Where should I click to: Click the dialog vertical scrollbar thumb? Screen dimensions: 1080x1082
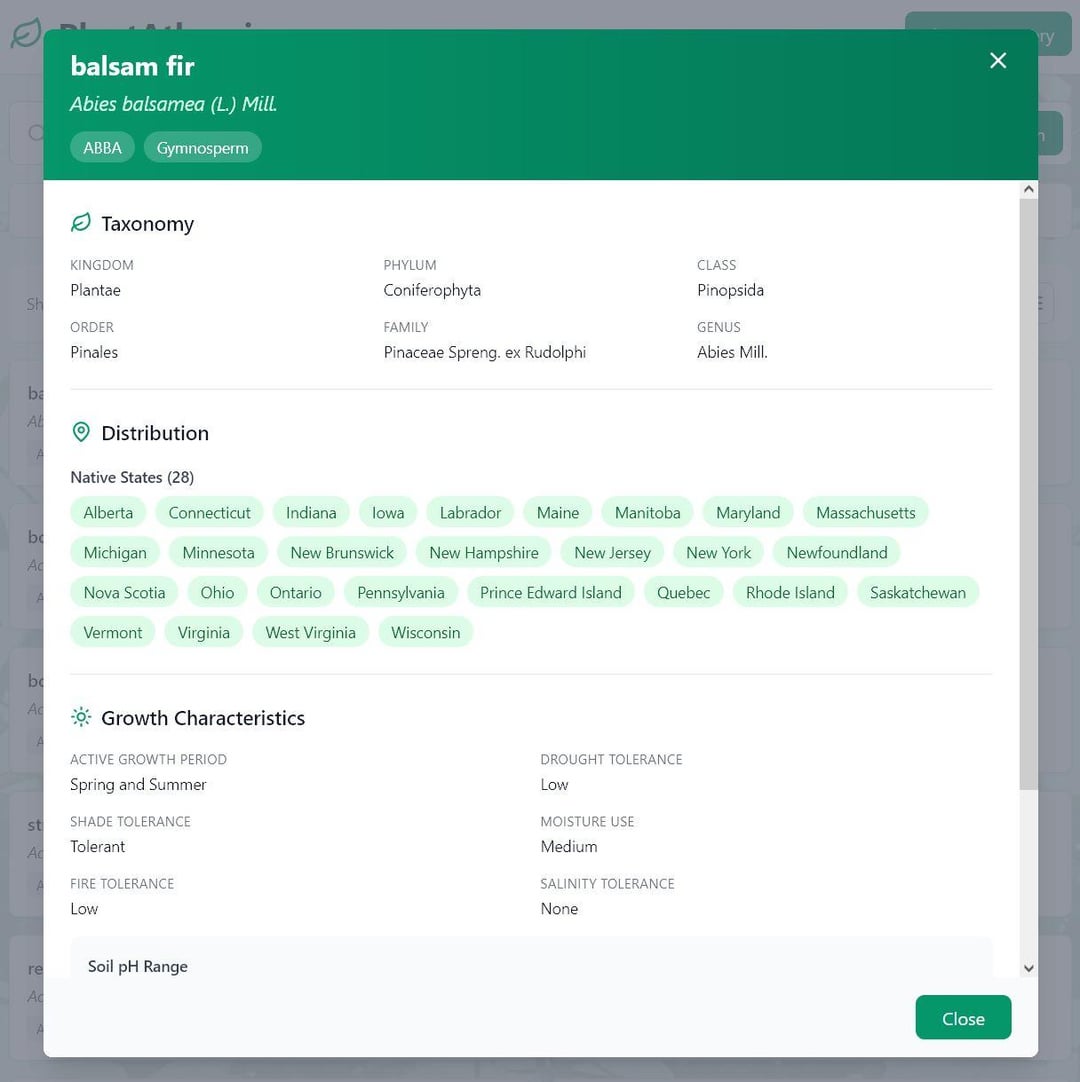(1028, 494)
